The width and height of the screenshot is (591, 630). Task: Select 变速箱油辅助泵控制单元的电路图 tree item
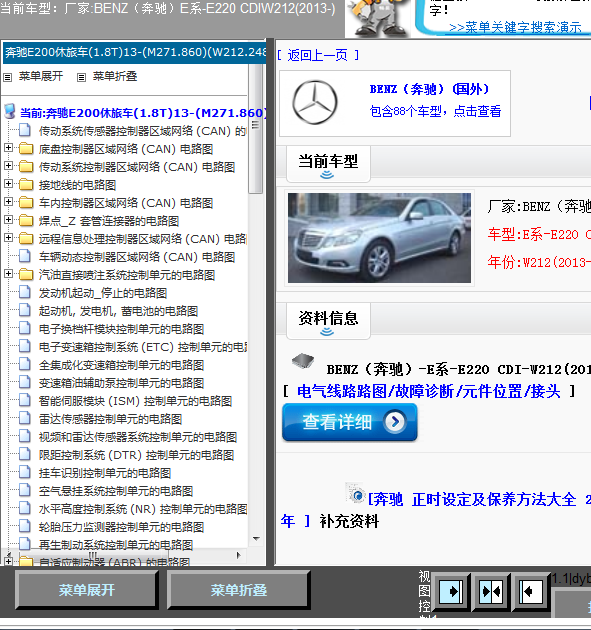pyautogui.click(x=121, y=383)
